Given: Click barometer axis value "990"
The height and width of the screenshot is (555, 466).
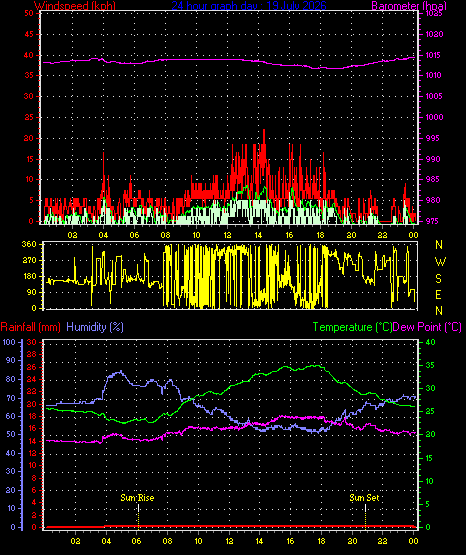Looking at the screenshot, I should pyautogui.click(x=433, y=159).
